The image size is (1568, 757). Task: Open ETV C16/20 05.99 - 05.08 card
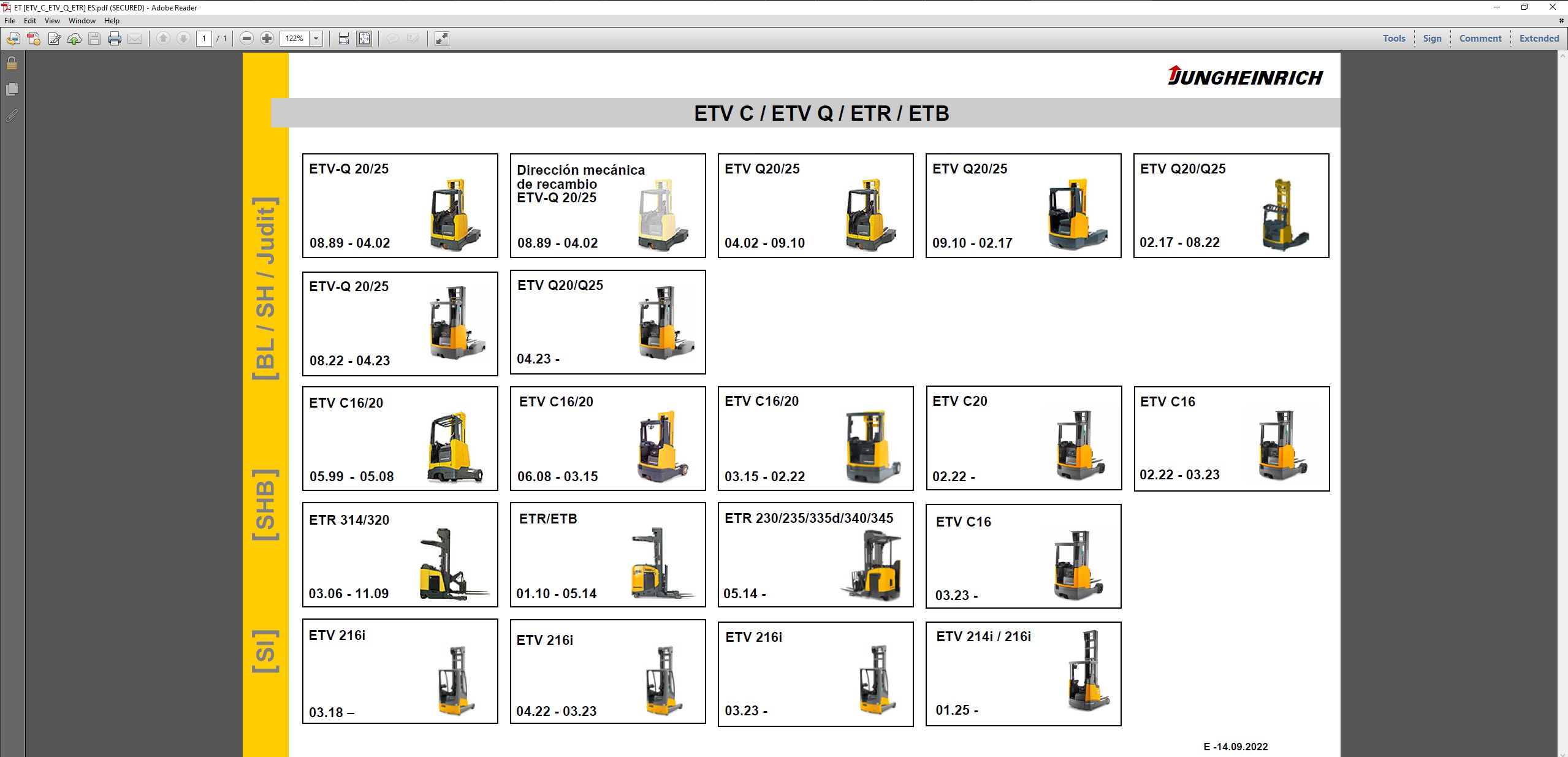coord(400,438)
